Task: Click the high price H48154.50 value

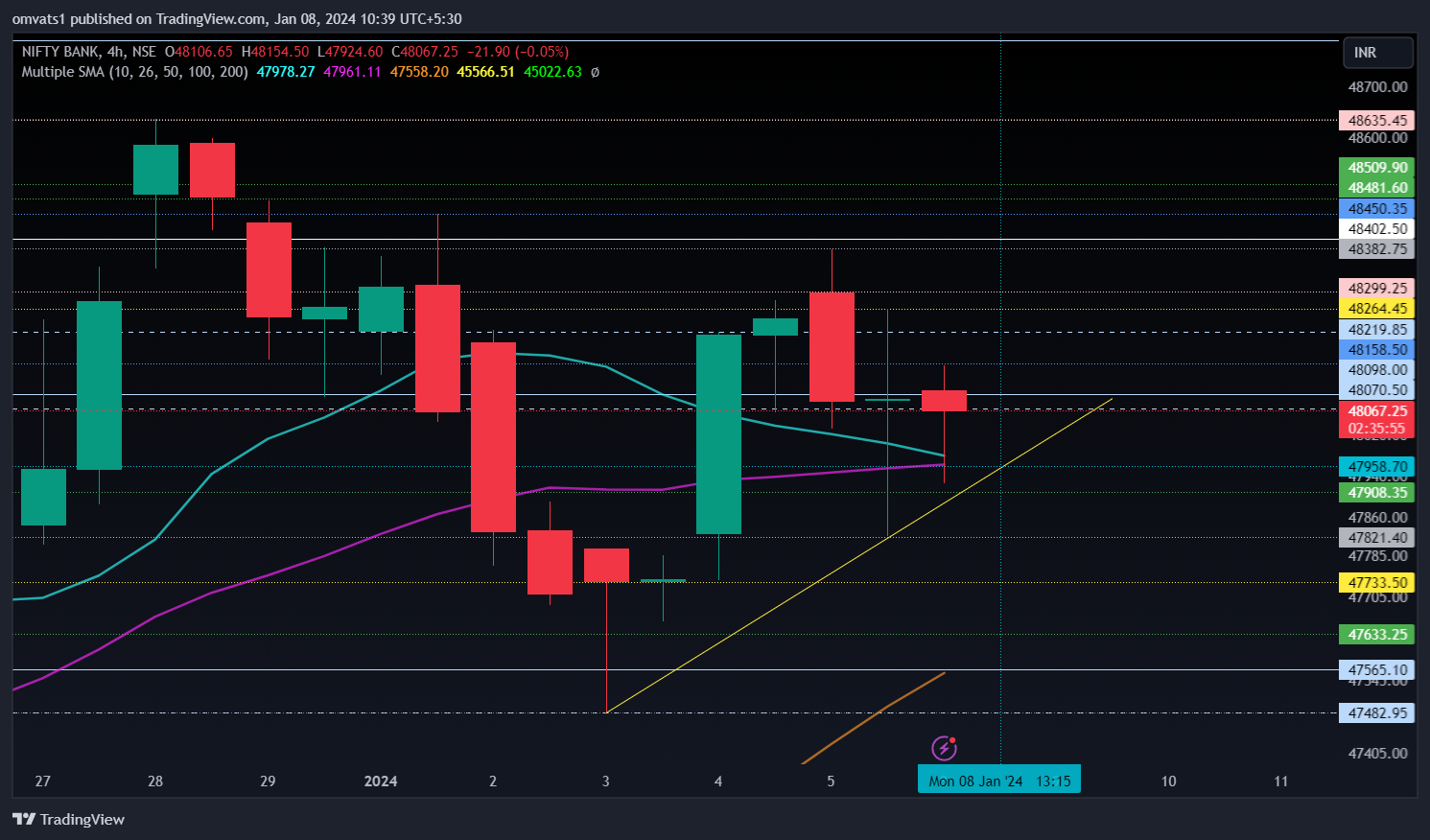Action: [275, 52]
